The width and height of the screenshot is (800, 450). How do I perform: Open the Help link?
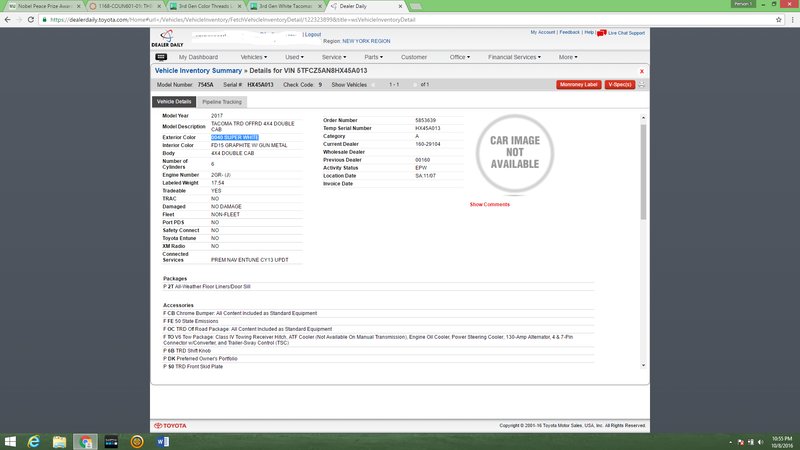pyautogui.click(x=589, y=32)
